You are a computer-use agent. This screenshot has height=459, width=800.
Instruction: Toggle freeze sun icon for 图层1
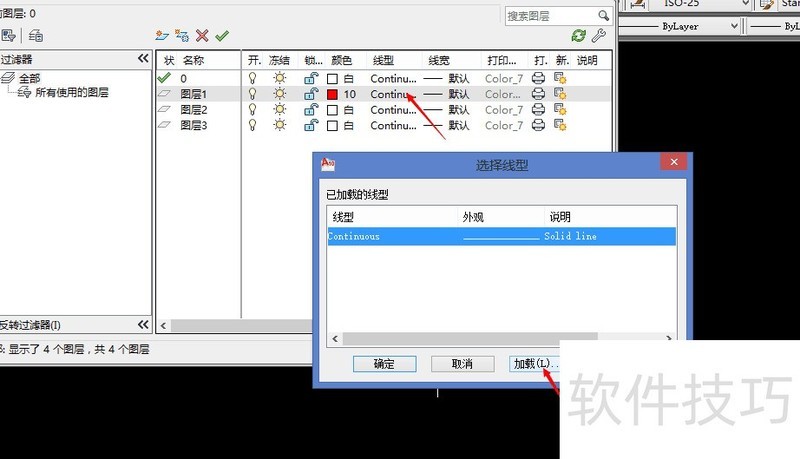pos(280,94)
